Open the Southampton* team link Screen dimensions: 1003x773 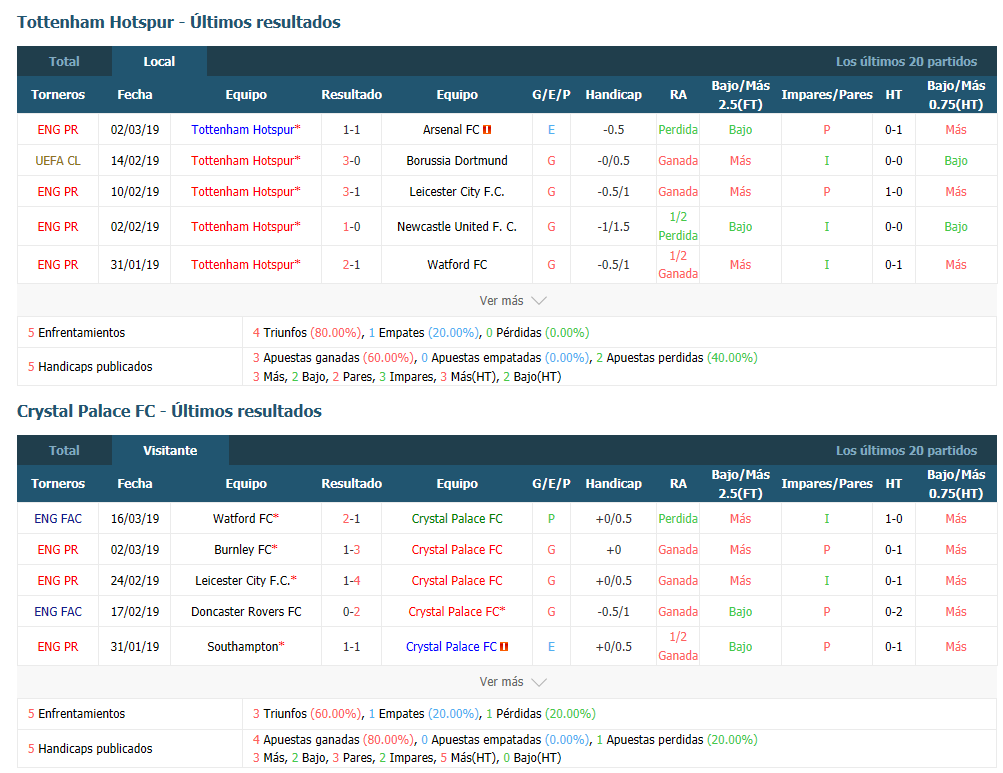(x=246, y=647)
